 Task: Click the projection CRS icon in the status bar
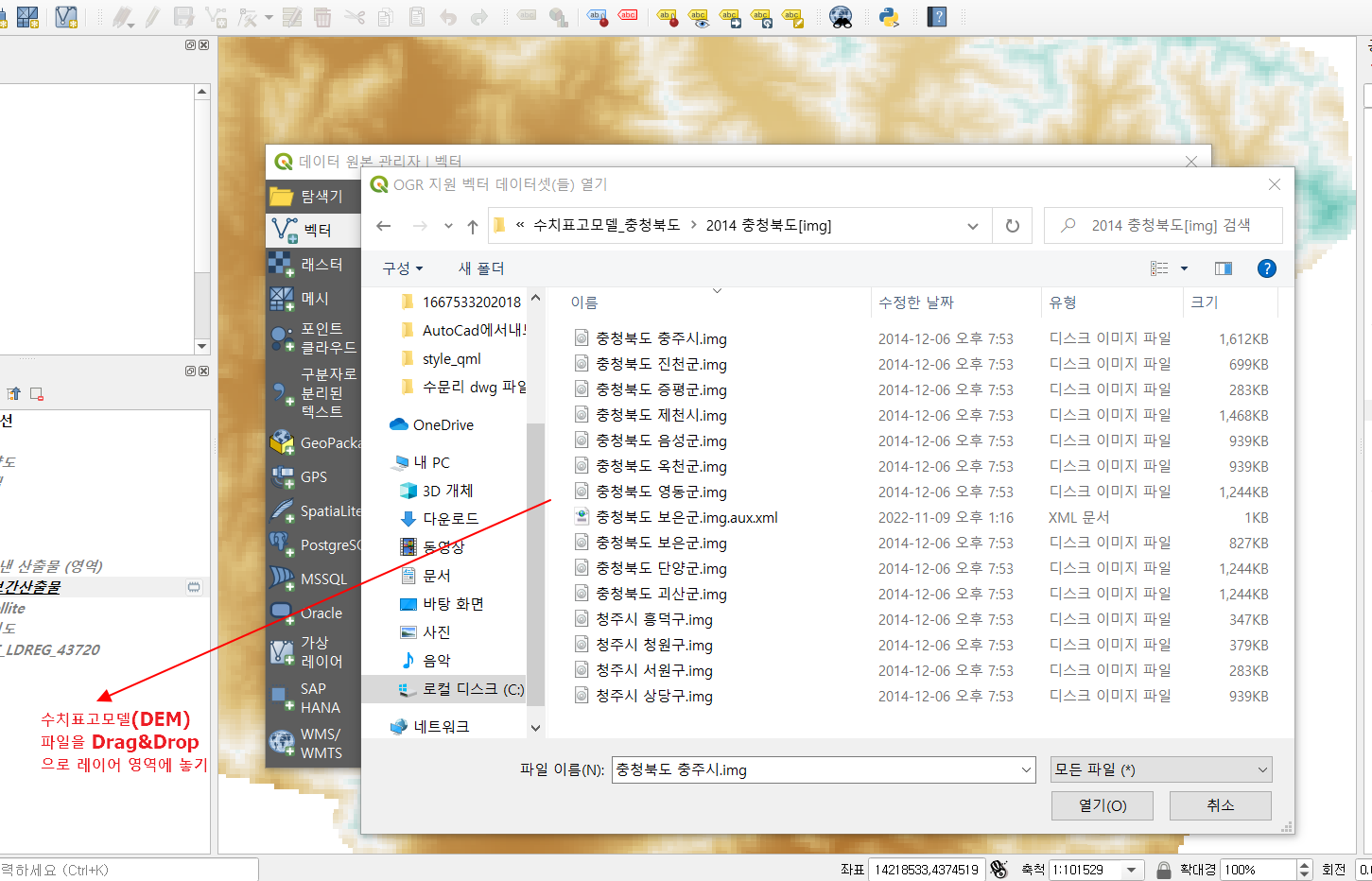click(999, 869)
